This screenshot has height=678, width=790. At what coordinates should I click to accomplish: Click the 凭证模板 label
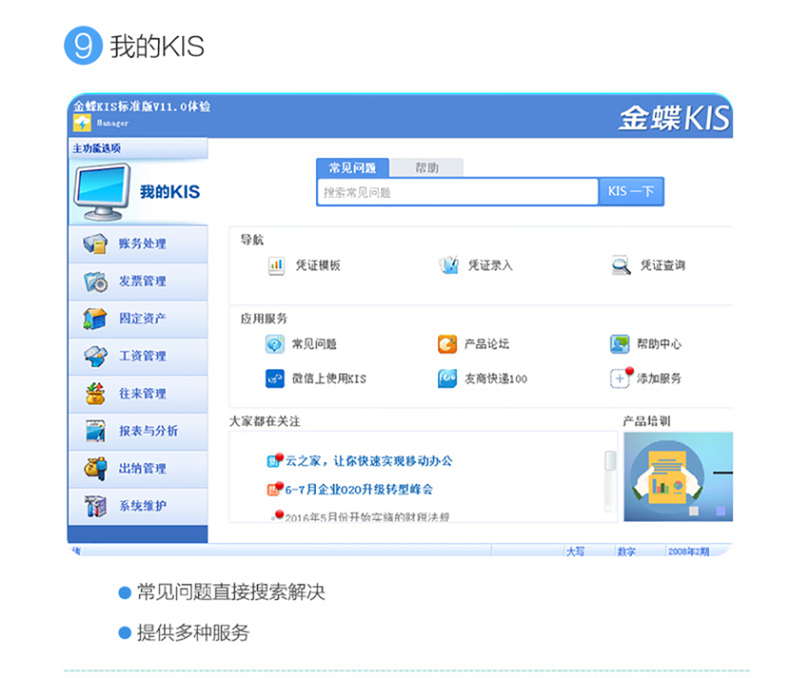[x=318, y=265]
